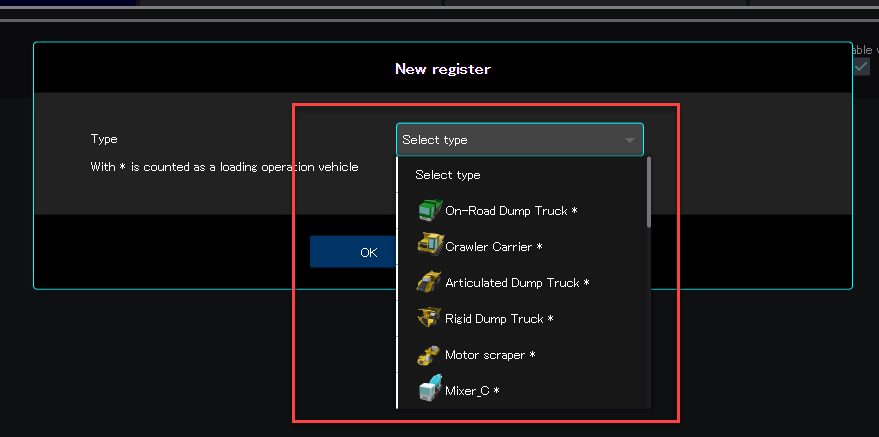Click the On-Road Dump Truck icon
Viewport: 879px width, 437px height.
(x=431, y=210)
